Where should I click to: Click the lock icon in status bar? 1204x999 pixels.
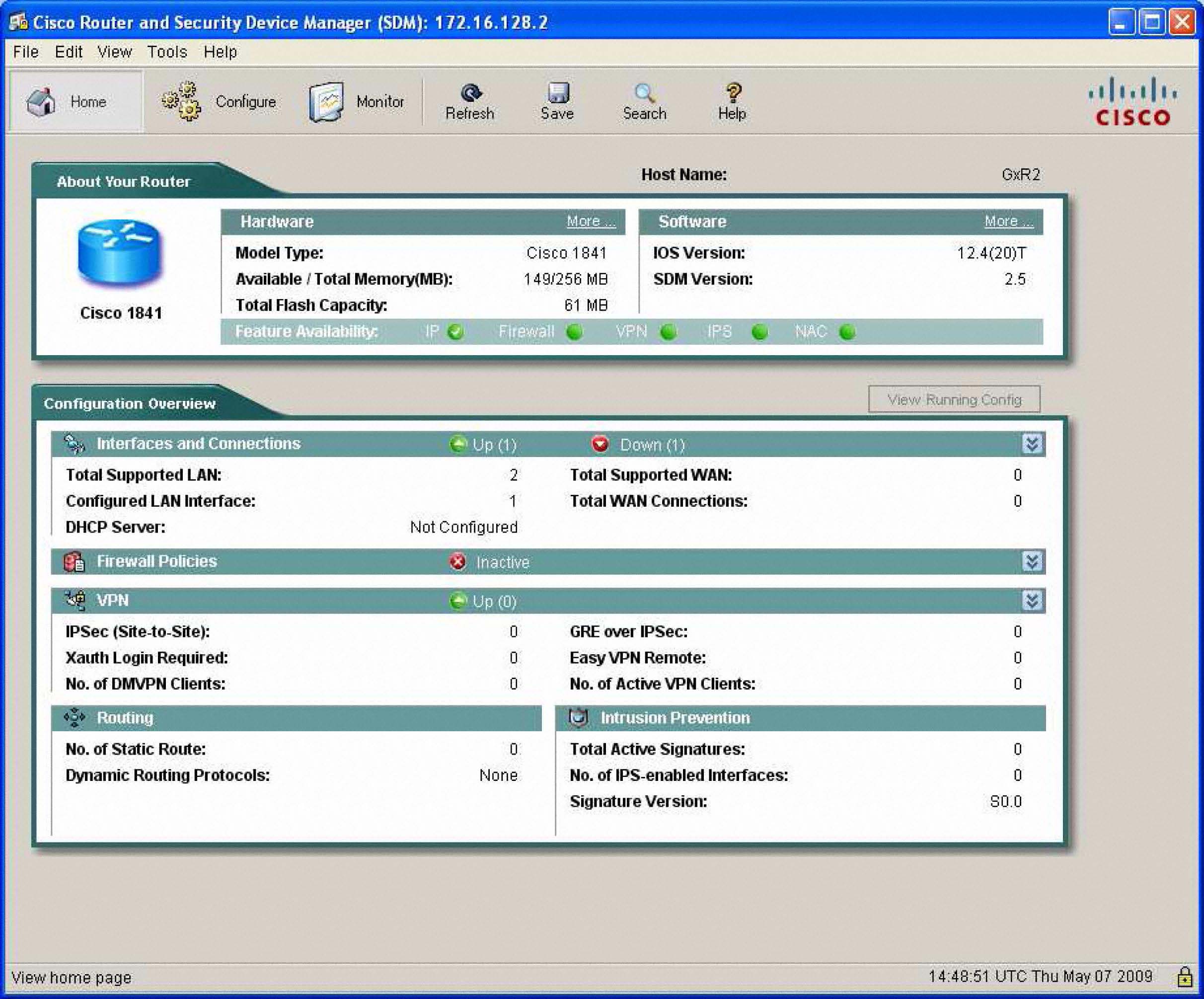click(x=1184, y=977)
